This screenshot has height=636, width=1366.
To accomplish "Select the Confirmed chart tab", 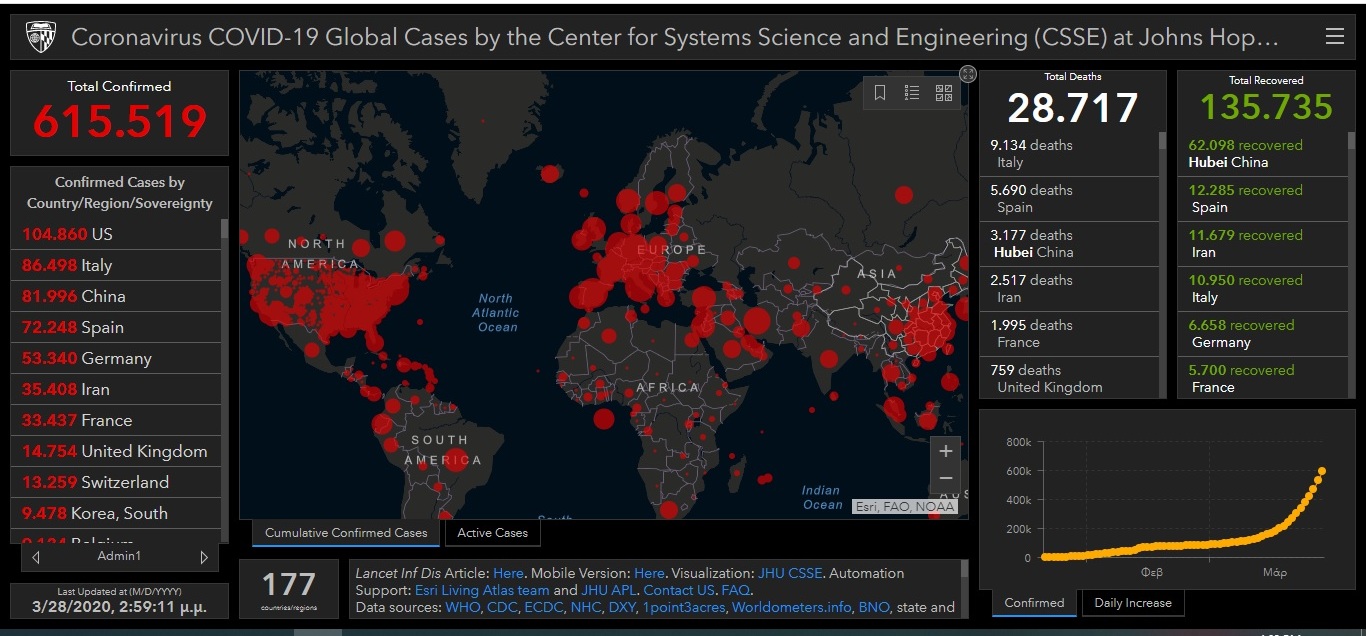I will pyautogui.click(x=1034, y=603).
